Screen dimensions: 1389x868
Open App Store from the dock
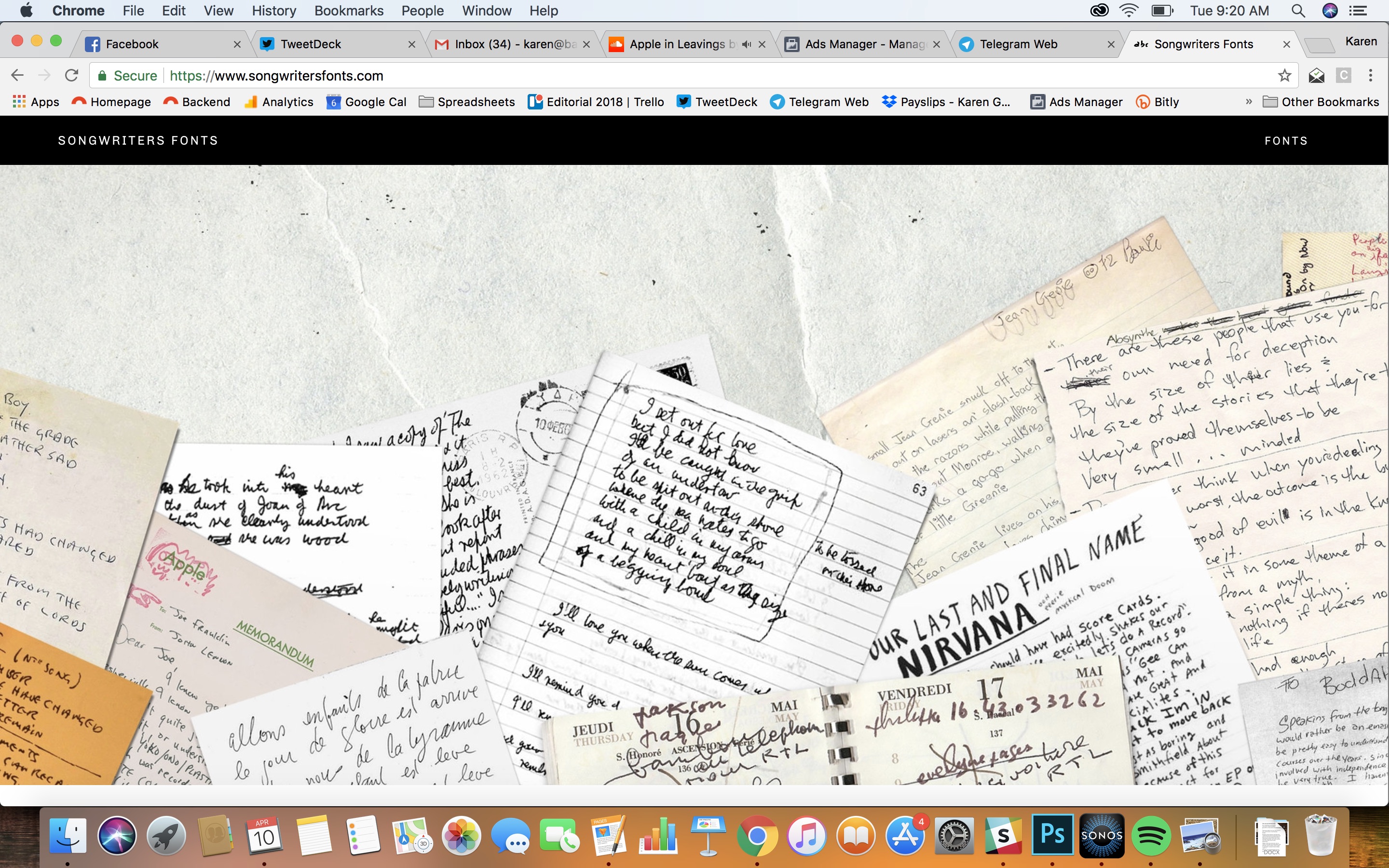pyautogui.click(x=905, y=835)
